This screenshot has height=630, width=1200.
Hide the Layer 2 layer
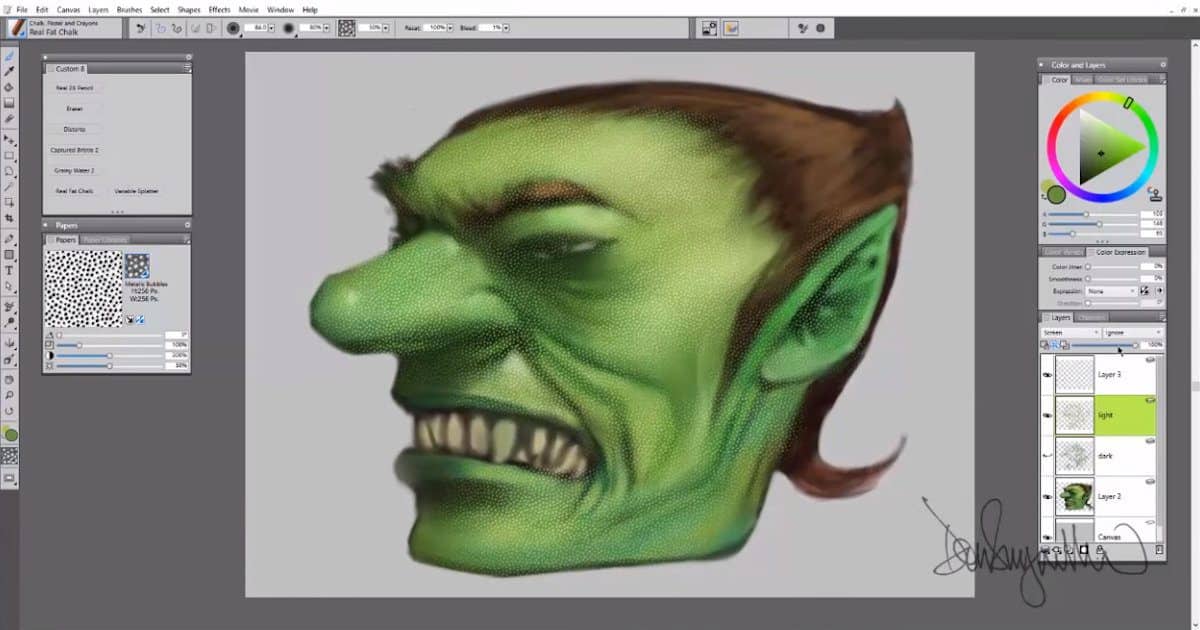[1045, 495]
